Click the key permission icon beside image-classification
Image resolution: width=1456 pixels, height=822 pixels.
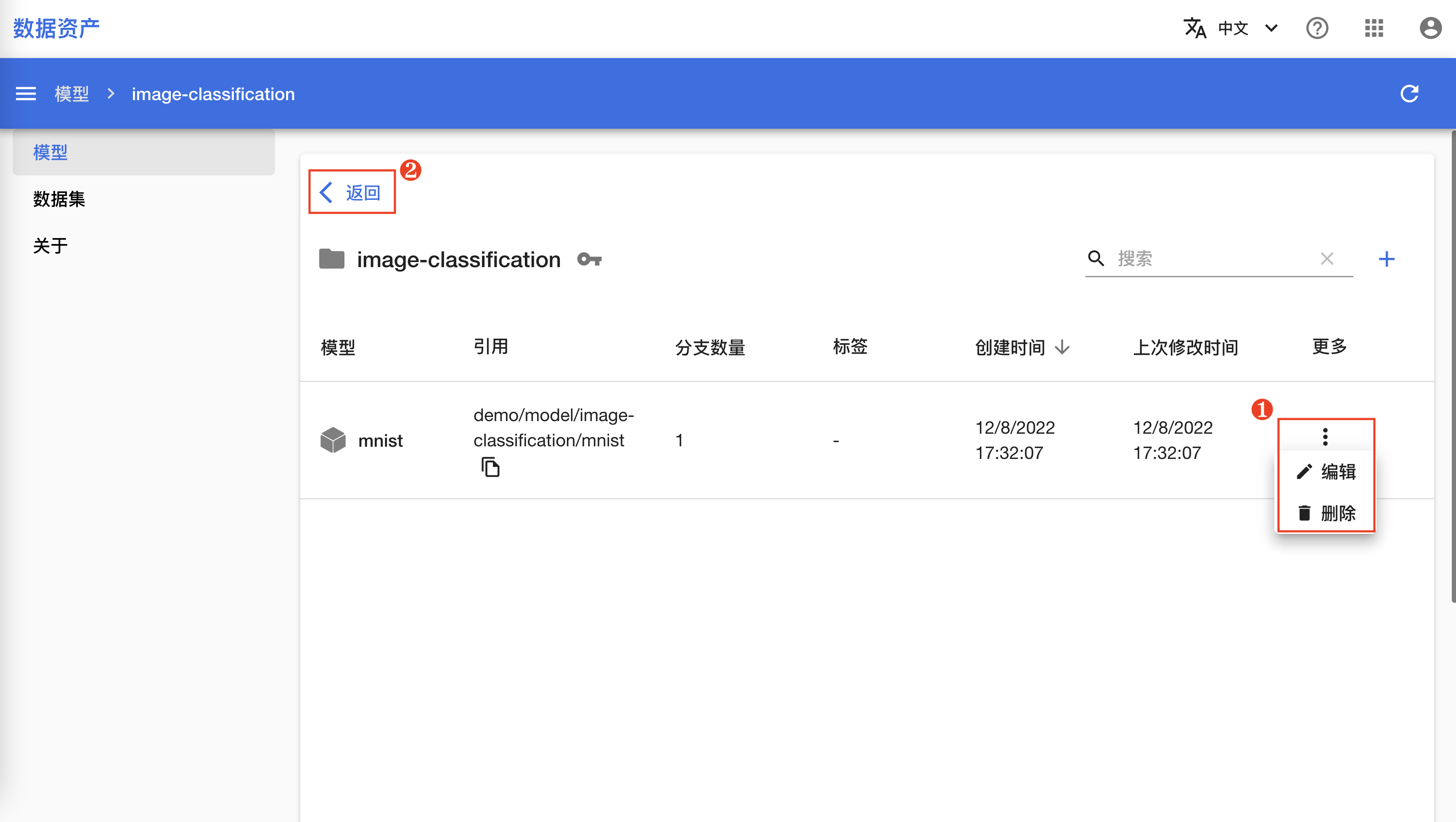point(589,260)
